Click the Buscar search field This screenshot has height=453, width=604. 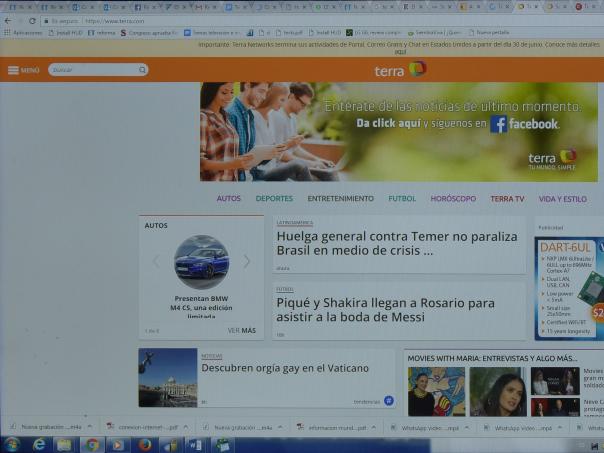tap(93, 70)
